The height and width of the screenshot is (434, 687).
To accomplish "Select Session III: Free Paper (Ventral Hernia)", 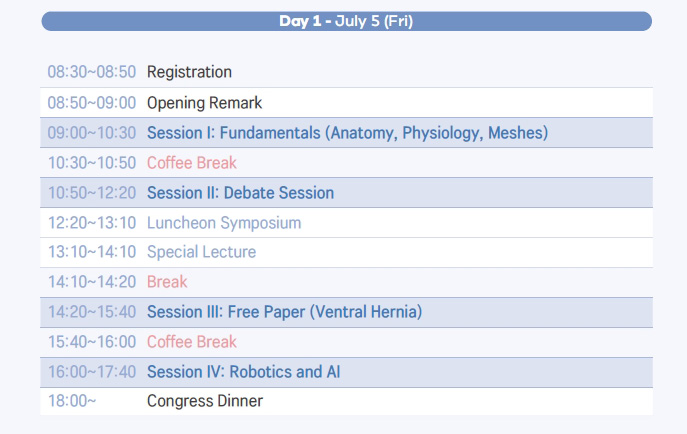I will [284, 312].
